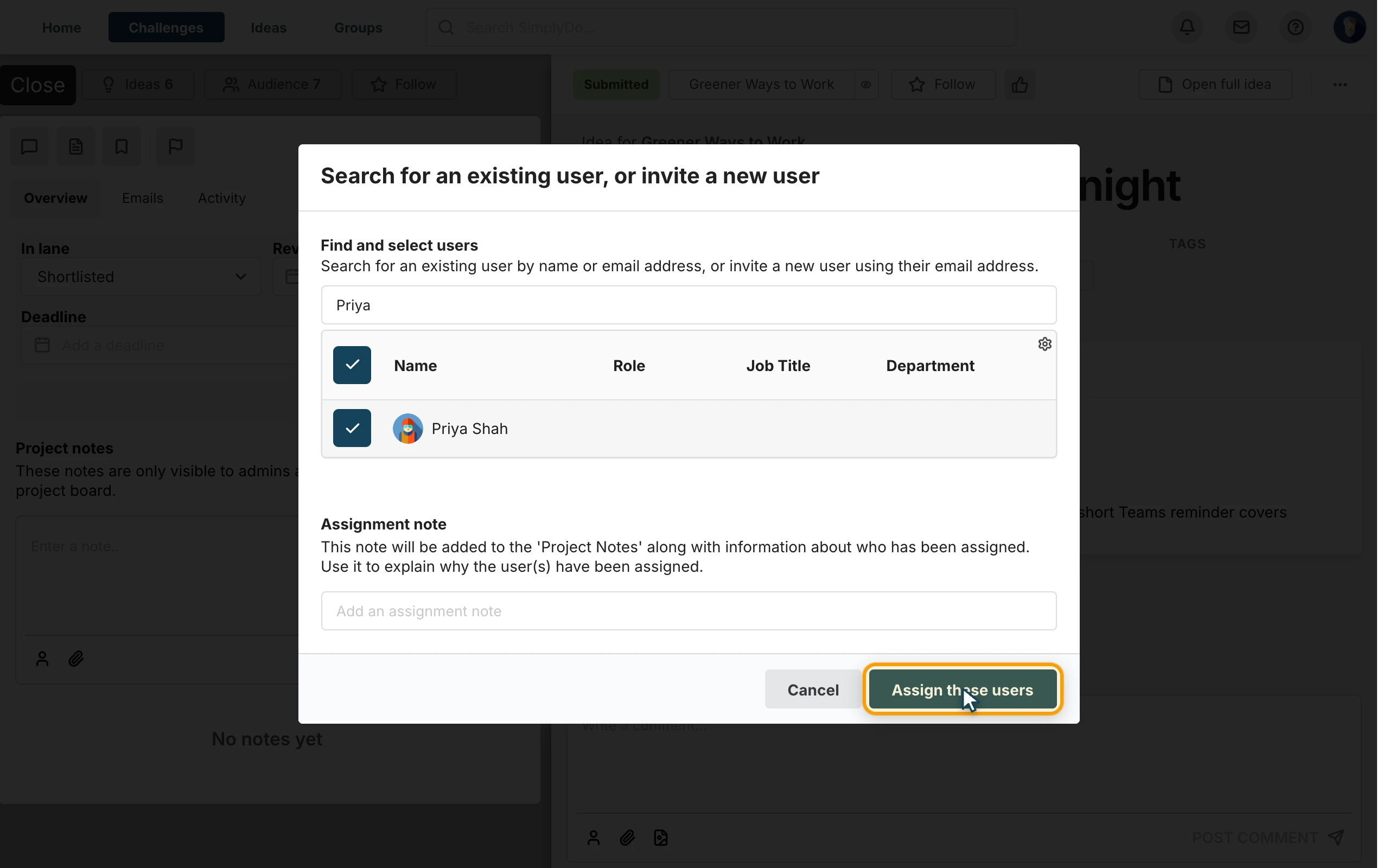Click the insert image icon in comment box
This screenshot has height=868, width=1389.
pyautogui.click(x=661, y=838)
